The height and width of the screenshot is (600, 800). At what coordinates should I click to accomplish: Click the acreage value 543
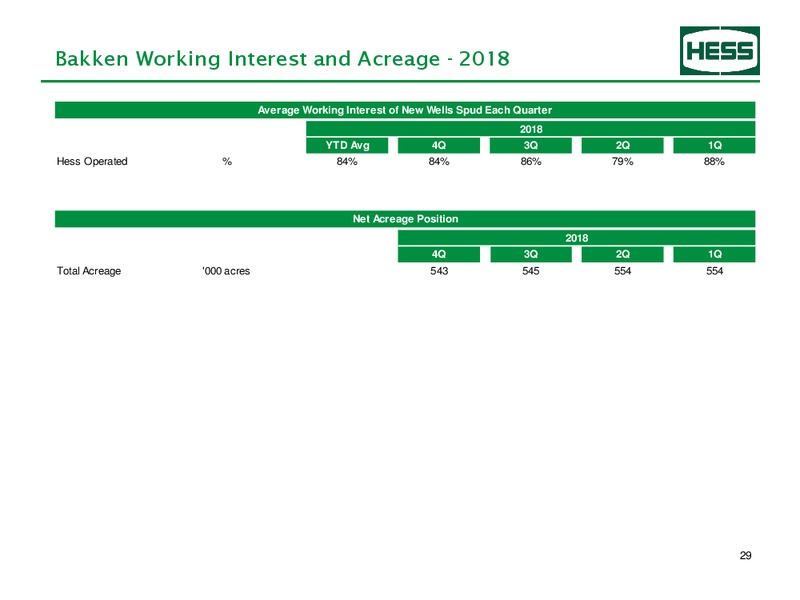(x=439, y=271)
